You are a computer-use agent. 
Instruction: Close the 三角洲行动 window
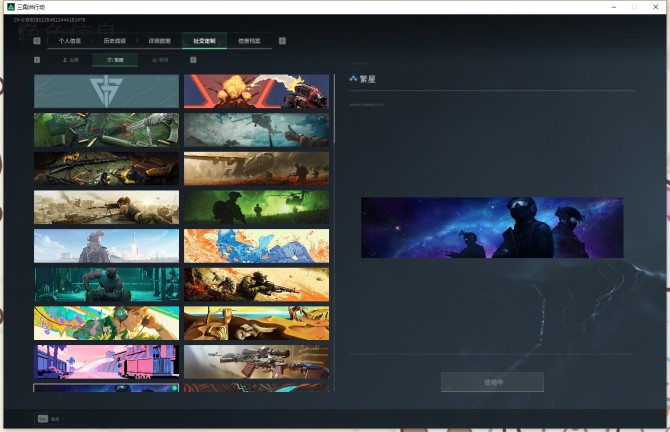tap(655, 7)
